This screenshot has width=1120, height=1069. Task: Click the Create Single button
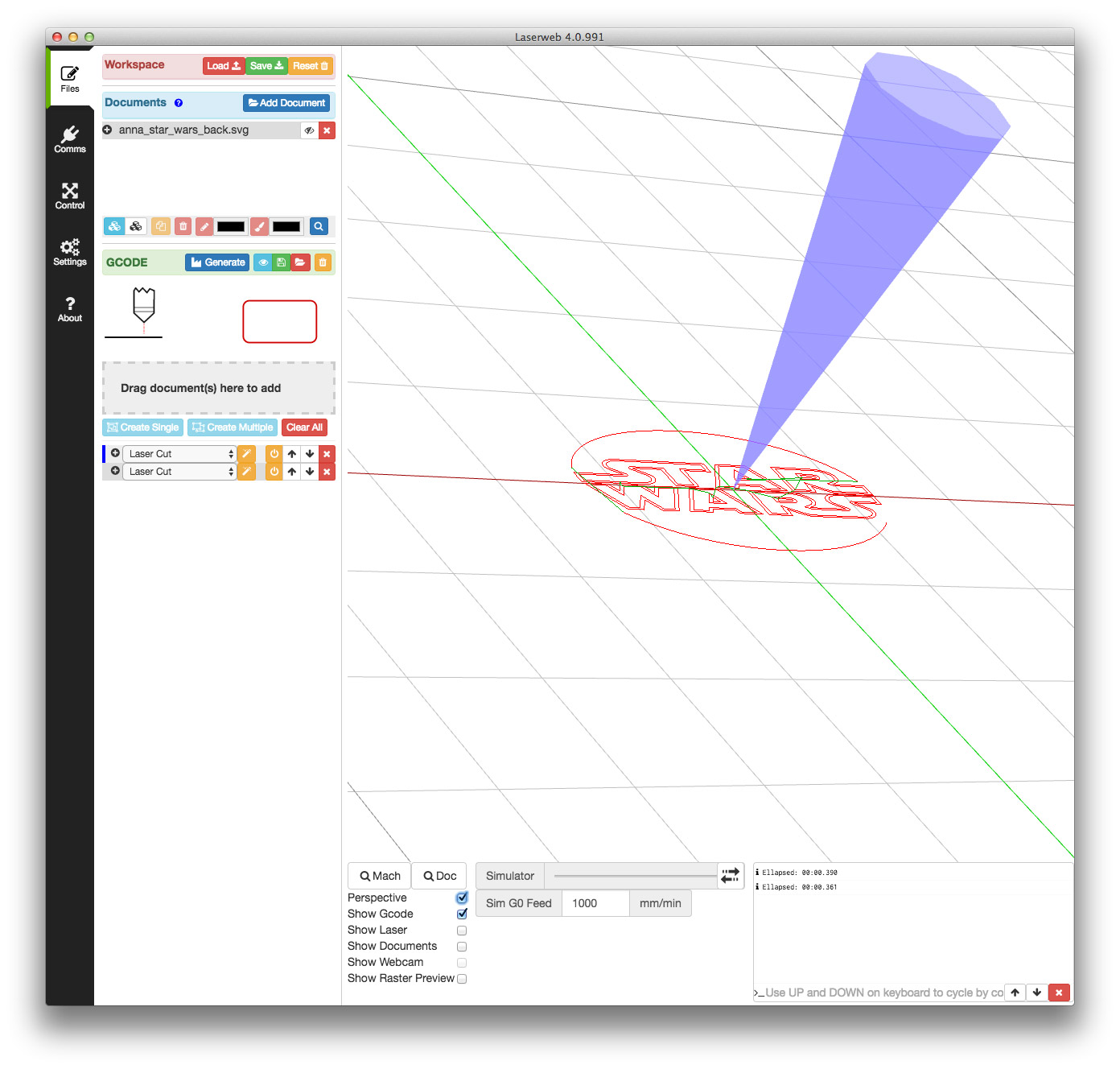142,427
